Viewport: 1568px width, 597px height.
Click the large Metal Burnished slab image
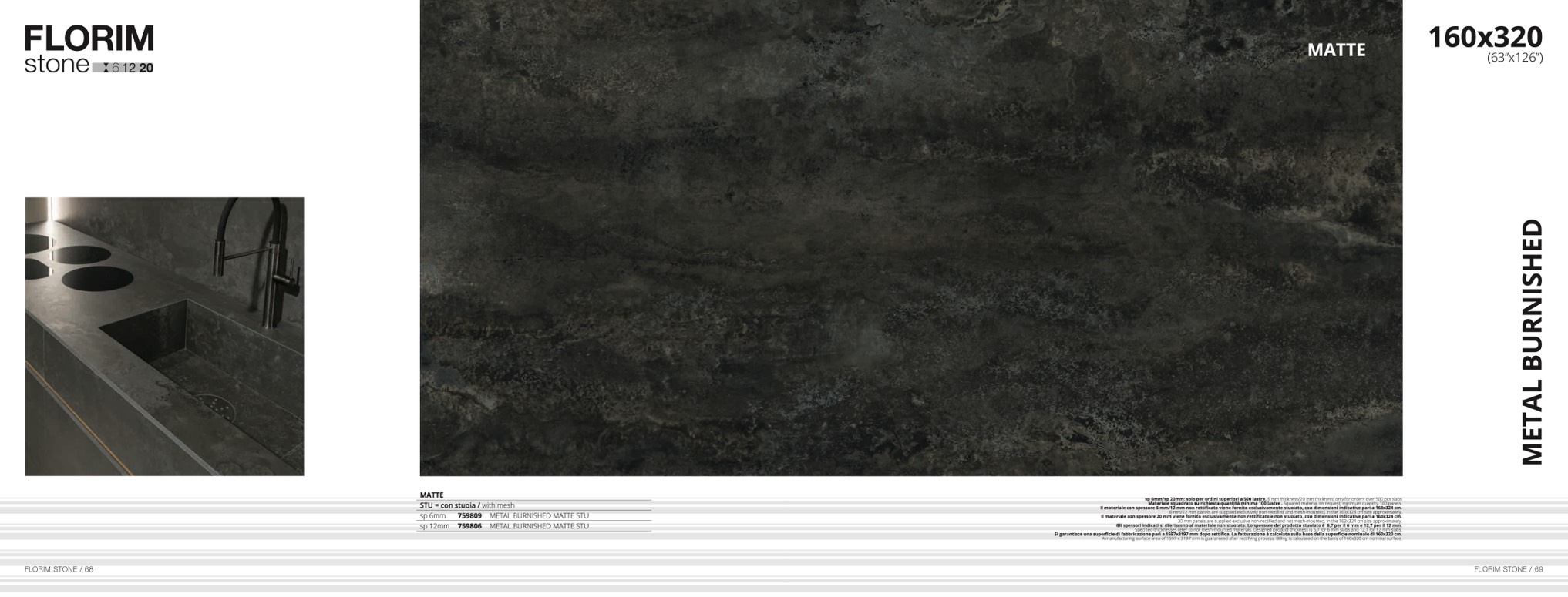(x=910, y=237)
